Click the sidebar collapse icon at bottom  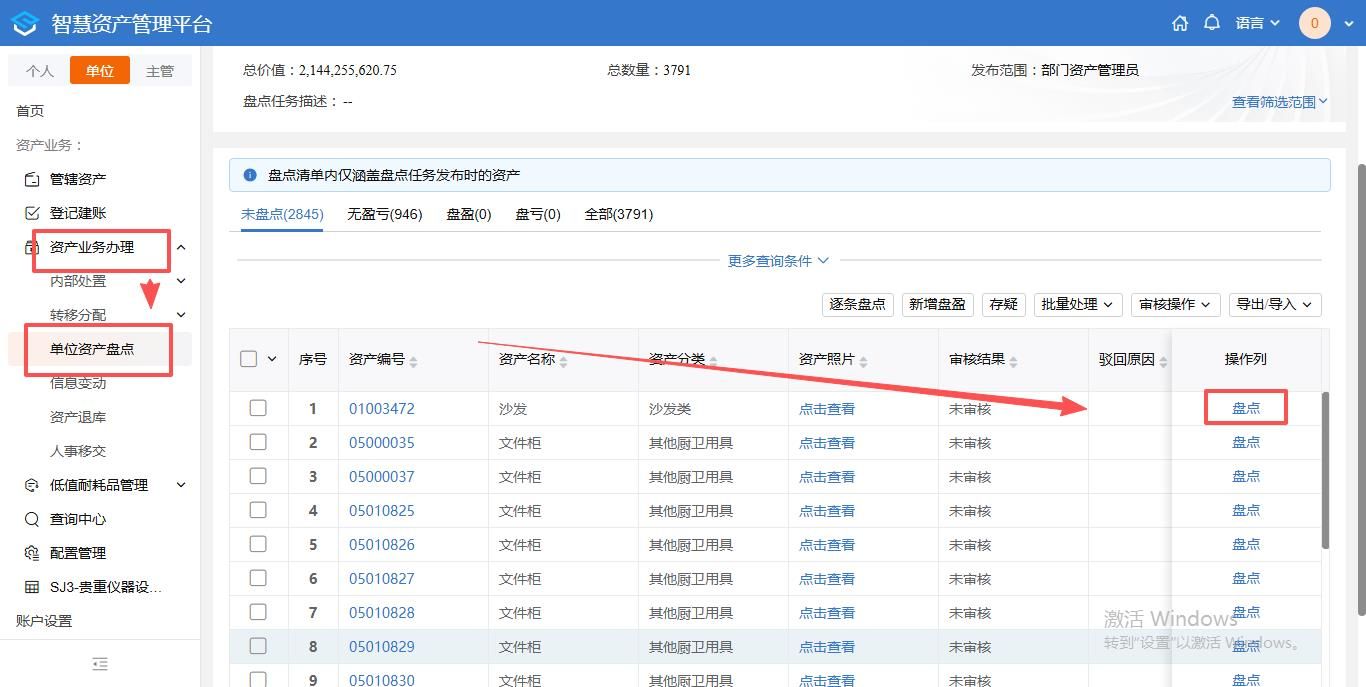(100, 664)
